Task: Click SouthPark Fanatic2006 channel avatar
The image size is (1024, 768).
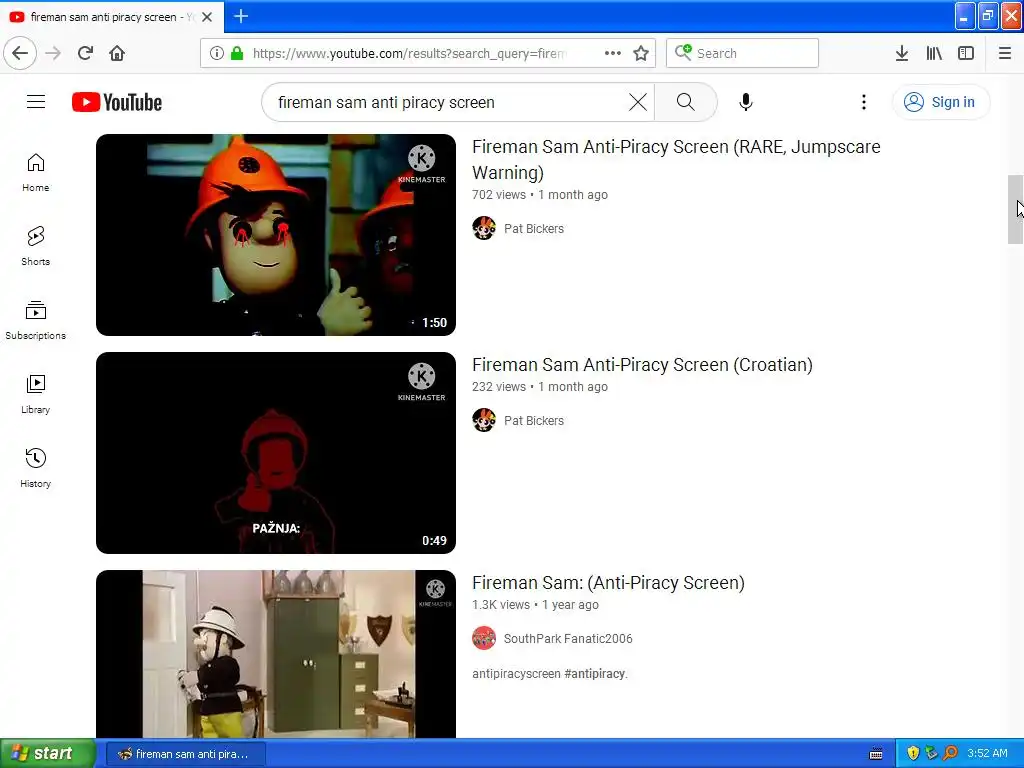Action: tap(484, 638)
